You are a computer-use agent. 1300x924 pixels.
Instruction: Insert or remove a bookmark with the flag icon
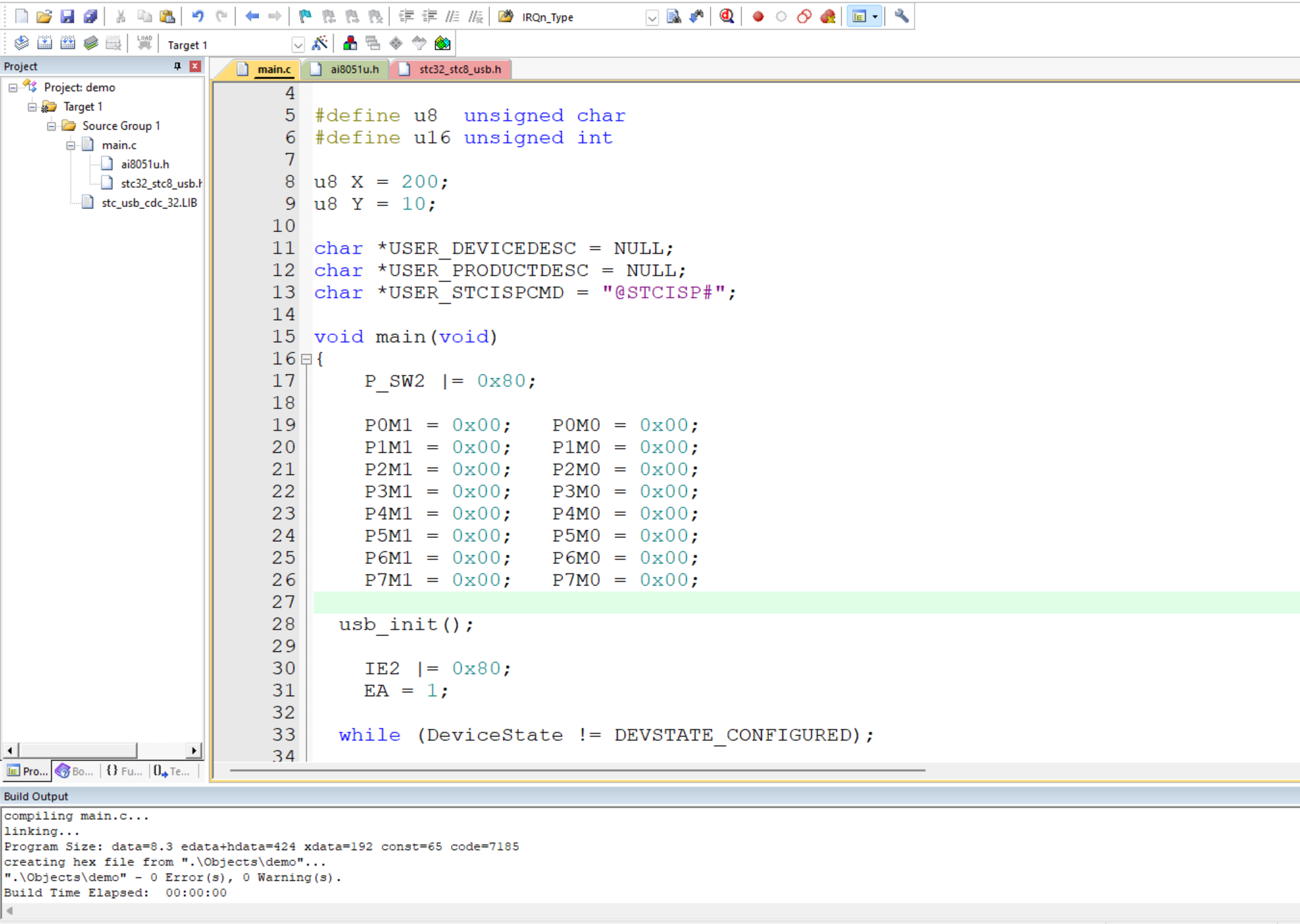[305, 17]
